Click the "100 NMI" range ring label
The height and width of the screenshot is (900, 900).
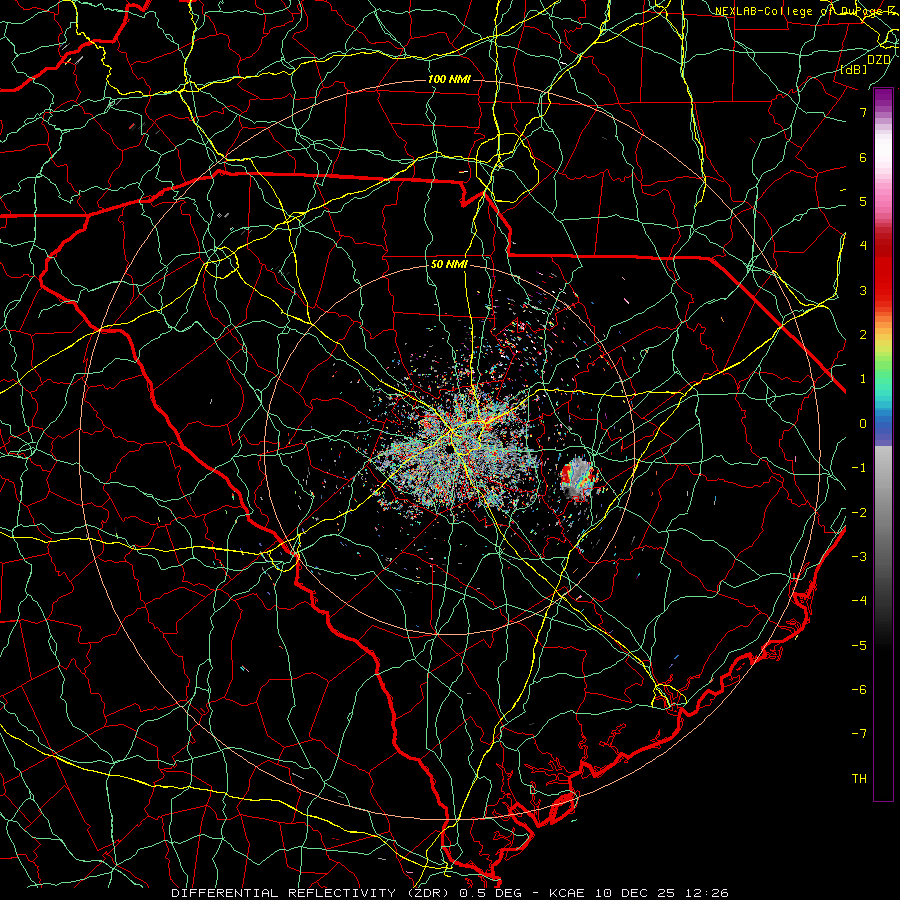point(449,79)
